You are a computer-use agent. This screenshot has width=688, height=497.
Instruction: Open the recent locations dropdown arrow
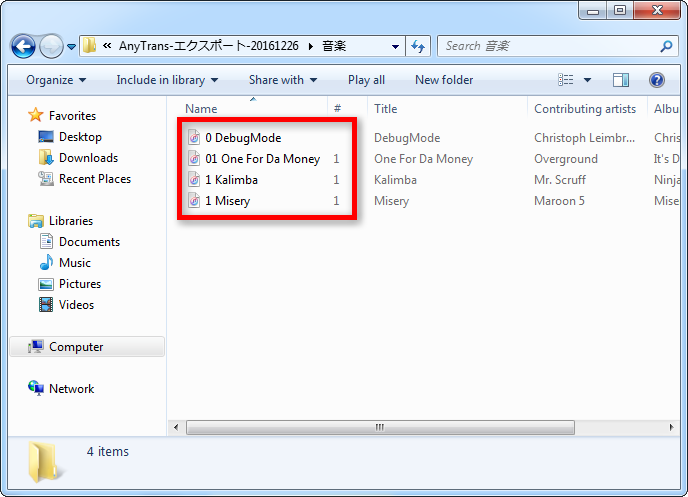(x=72, y=46)
